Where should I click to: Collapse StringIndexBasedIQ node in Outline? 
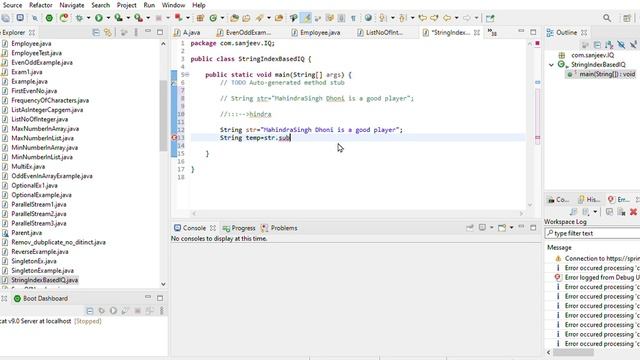[x=551, y=65]
